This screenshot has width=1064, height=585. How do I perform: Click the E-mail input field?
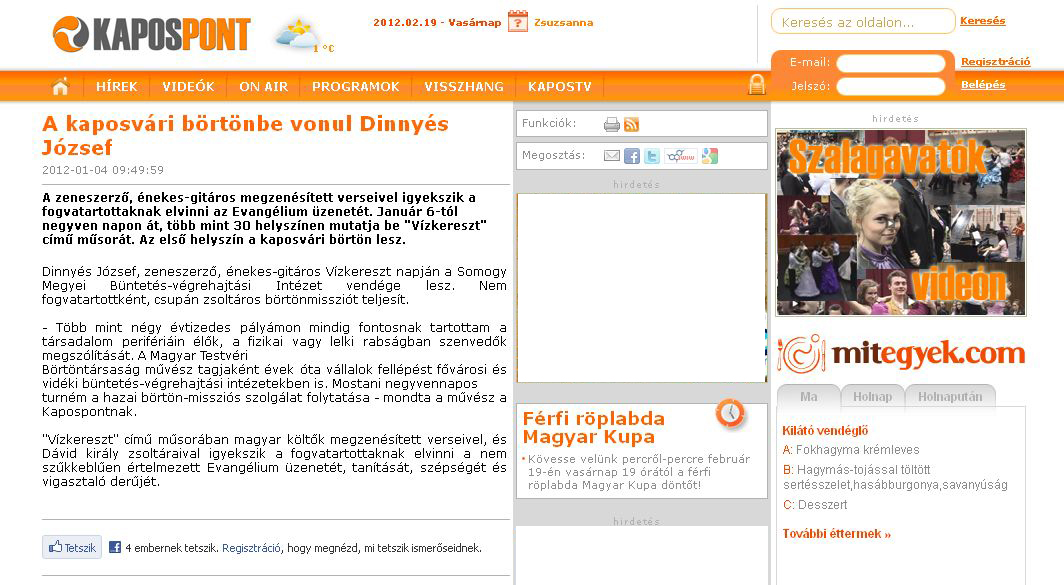[x=891, y=63]
